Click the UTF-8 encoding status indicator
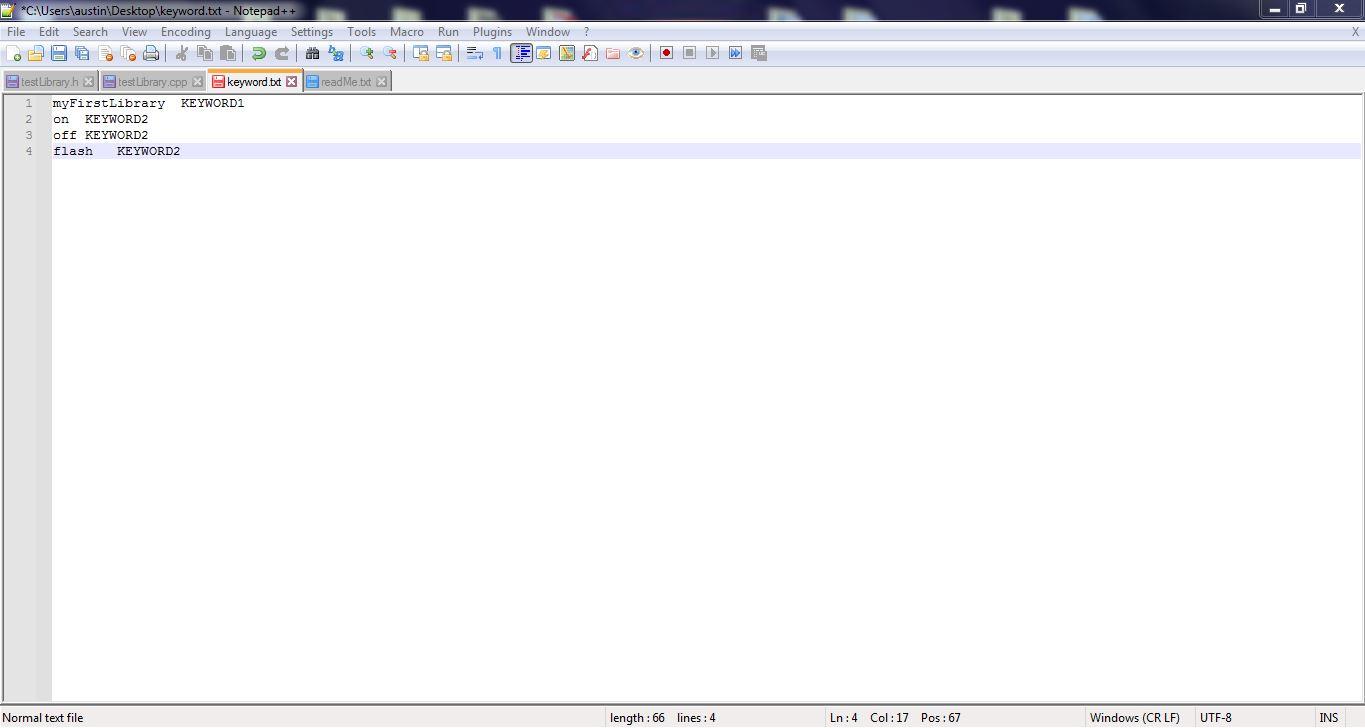1365x728 pixels. pos(1216,717)
